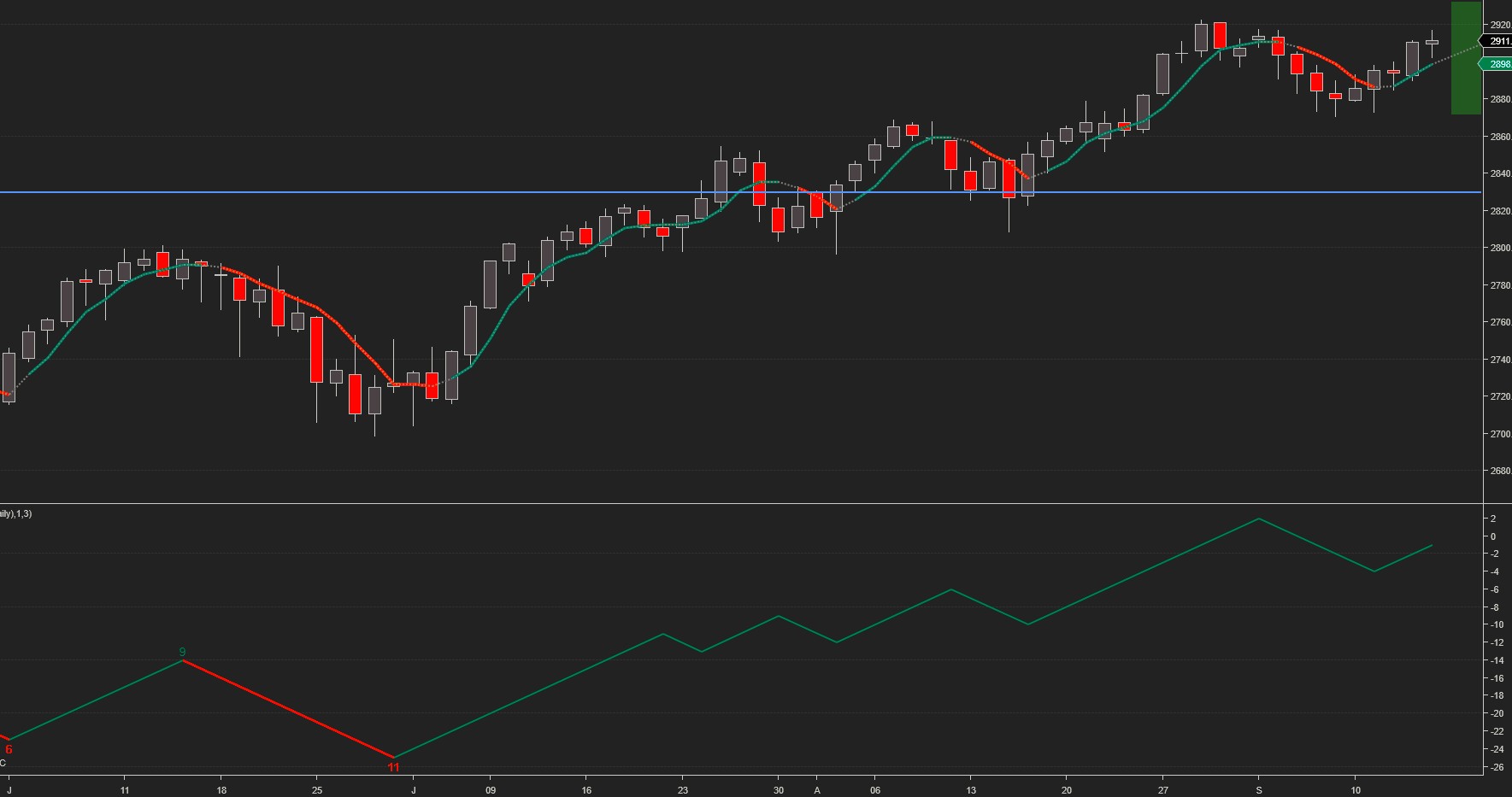Select the blue horizontal line on the price chart
Image resolution: width=1512 pixels, height=797 pixels.
coord(740,192)
